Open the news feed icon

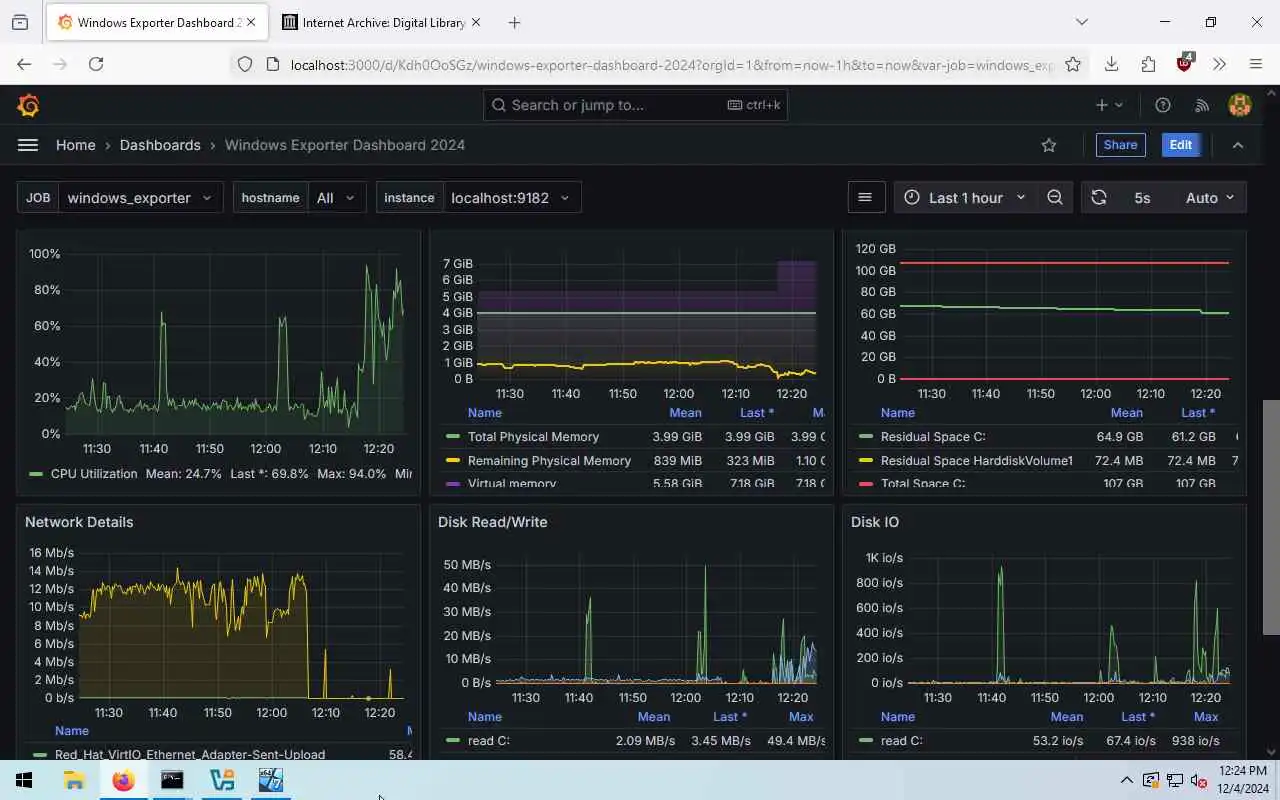pyautogui.click(x=1202, y=105)
